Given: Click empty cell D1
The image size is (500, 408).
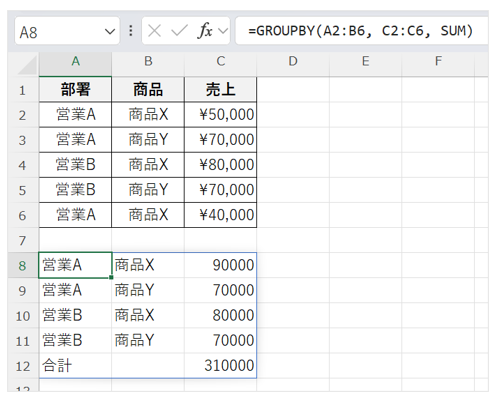Looking at the screenshot, I should click(293, 90).
